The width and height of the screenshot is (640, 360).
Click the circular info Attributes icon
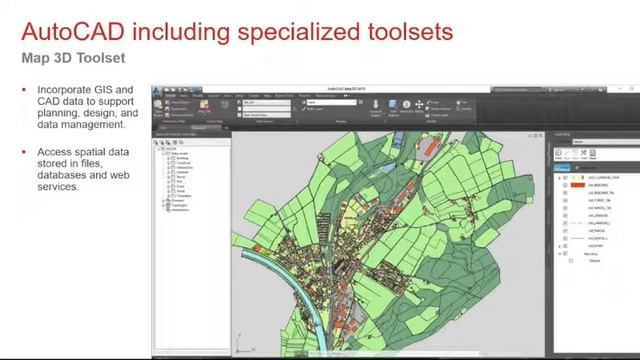(407, 104)
